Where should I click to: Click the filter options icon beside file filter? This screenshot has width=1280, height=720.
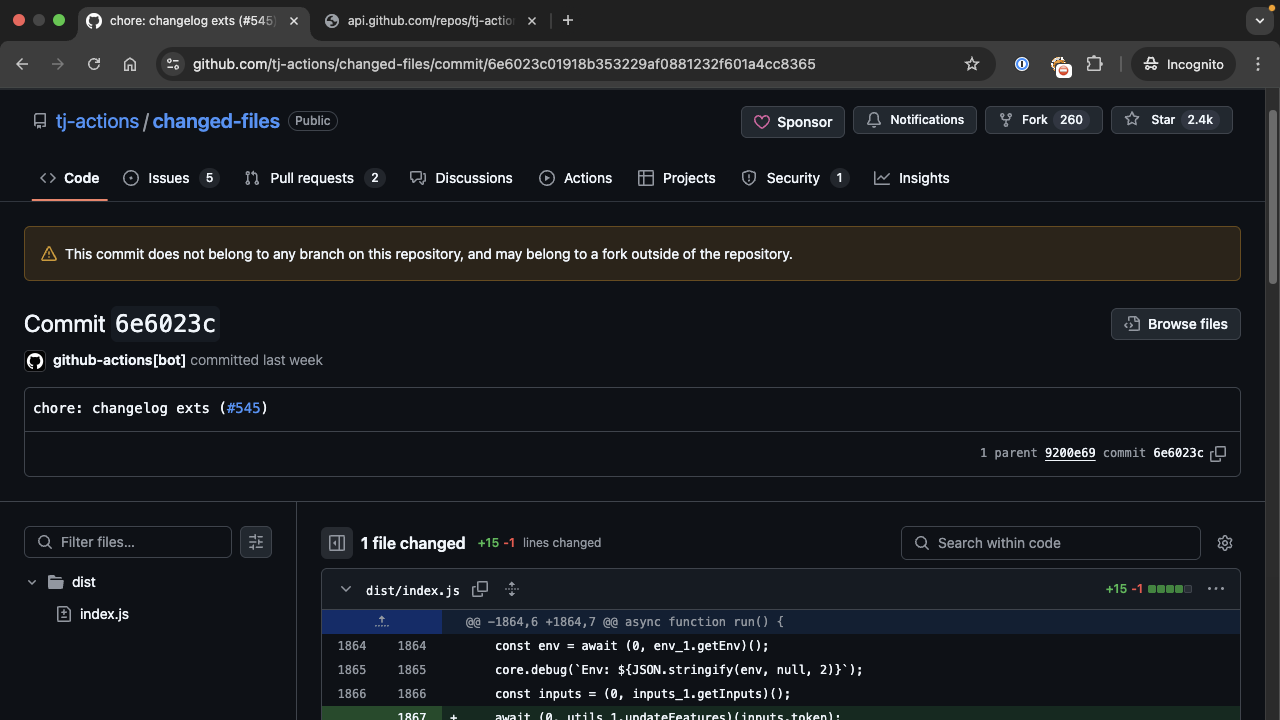click(x=256, y=542)
